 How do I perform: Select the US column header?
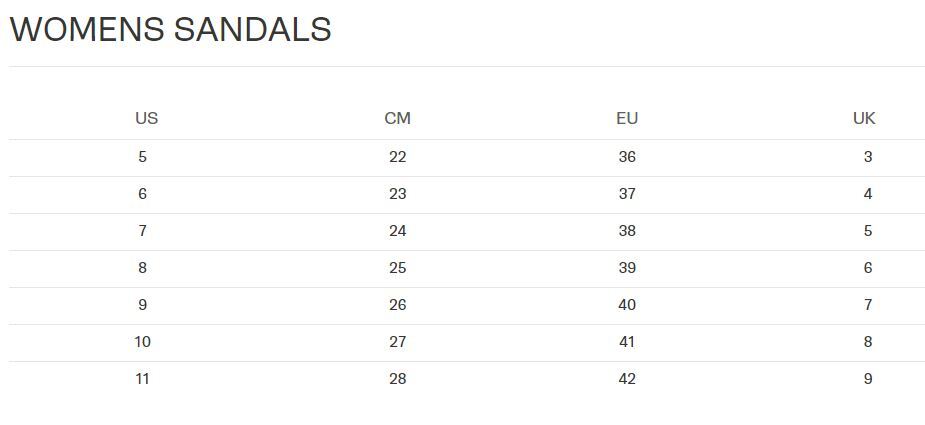pos(146,119)
